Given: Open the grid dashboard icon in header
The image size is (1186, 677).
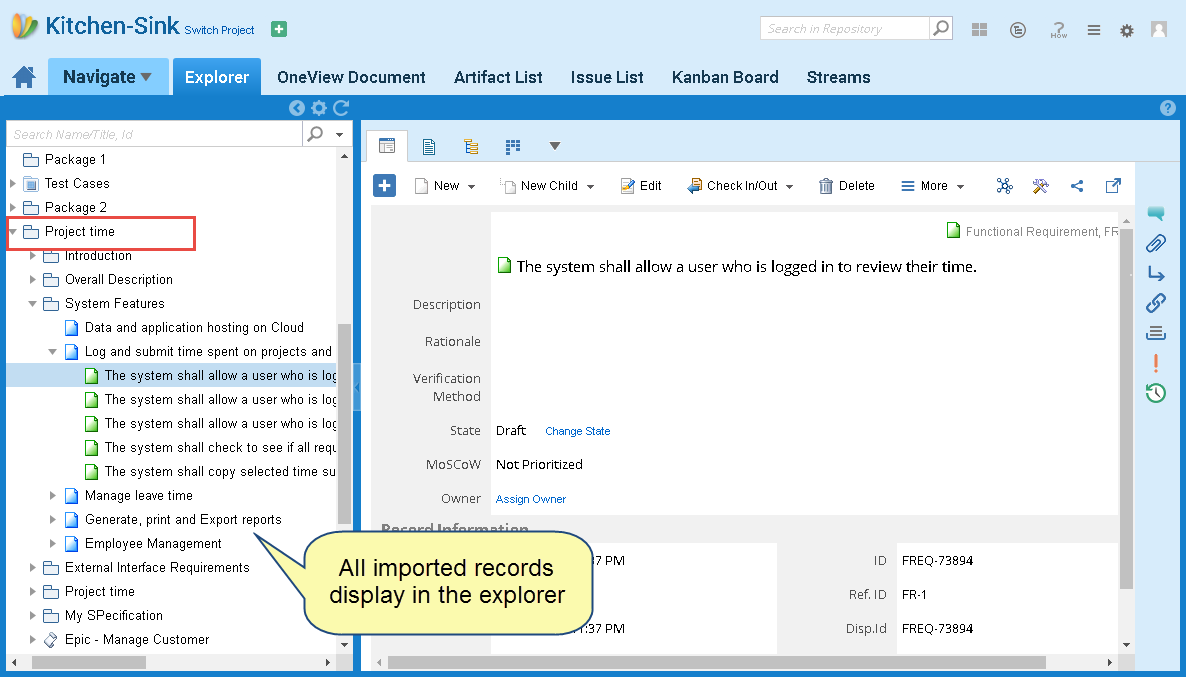Looking at the screenshot, I should coord(980,30).
